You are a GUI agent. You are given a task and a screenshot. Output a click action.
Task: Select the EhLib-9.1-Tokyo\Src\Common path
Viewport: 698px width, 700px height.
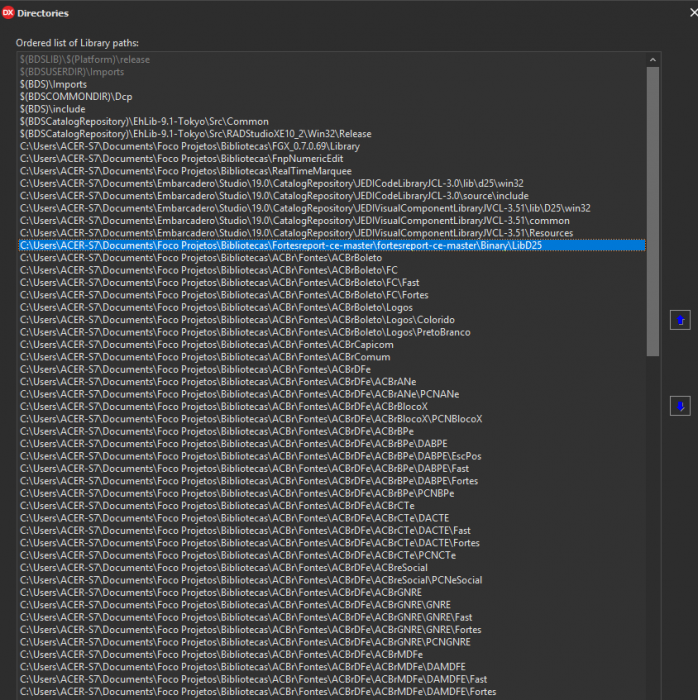(x=332, y=121)
